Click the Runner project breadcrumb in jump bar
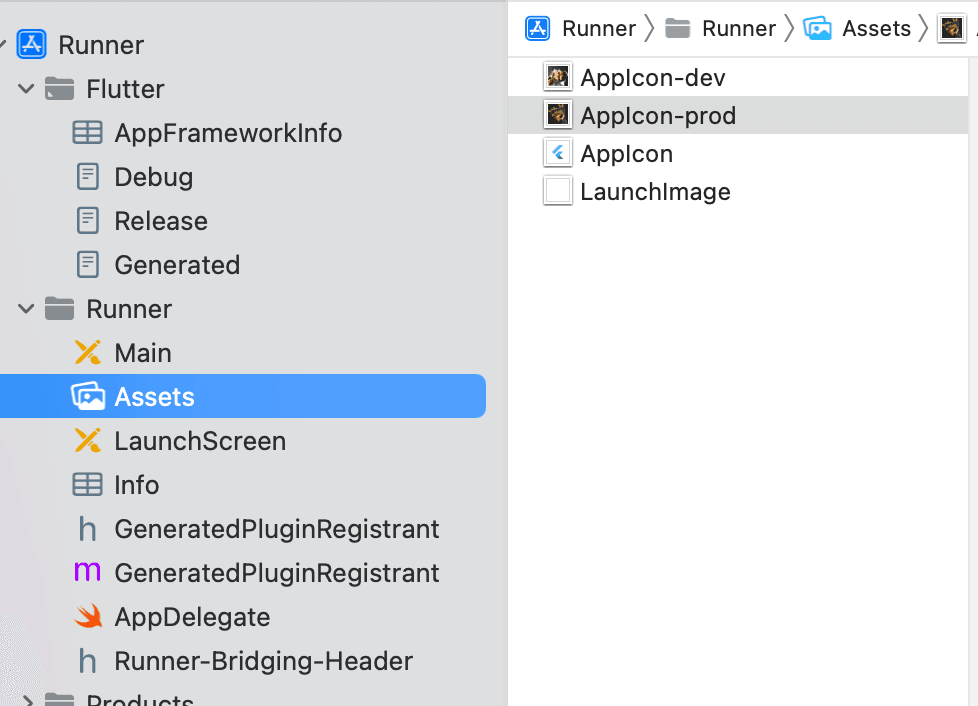The width and height of the screenshot is (978, 706). 581,28
